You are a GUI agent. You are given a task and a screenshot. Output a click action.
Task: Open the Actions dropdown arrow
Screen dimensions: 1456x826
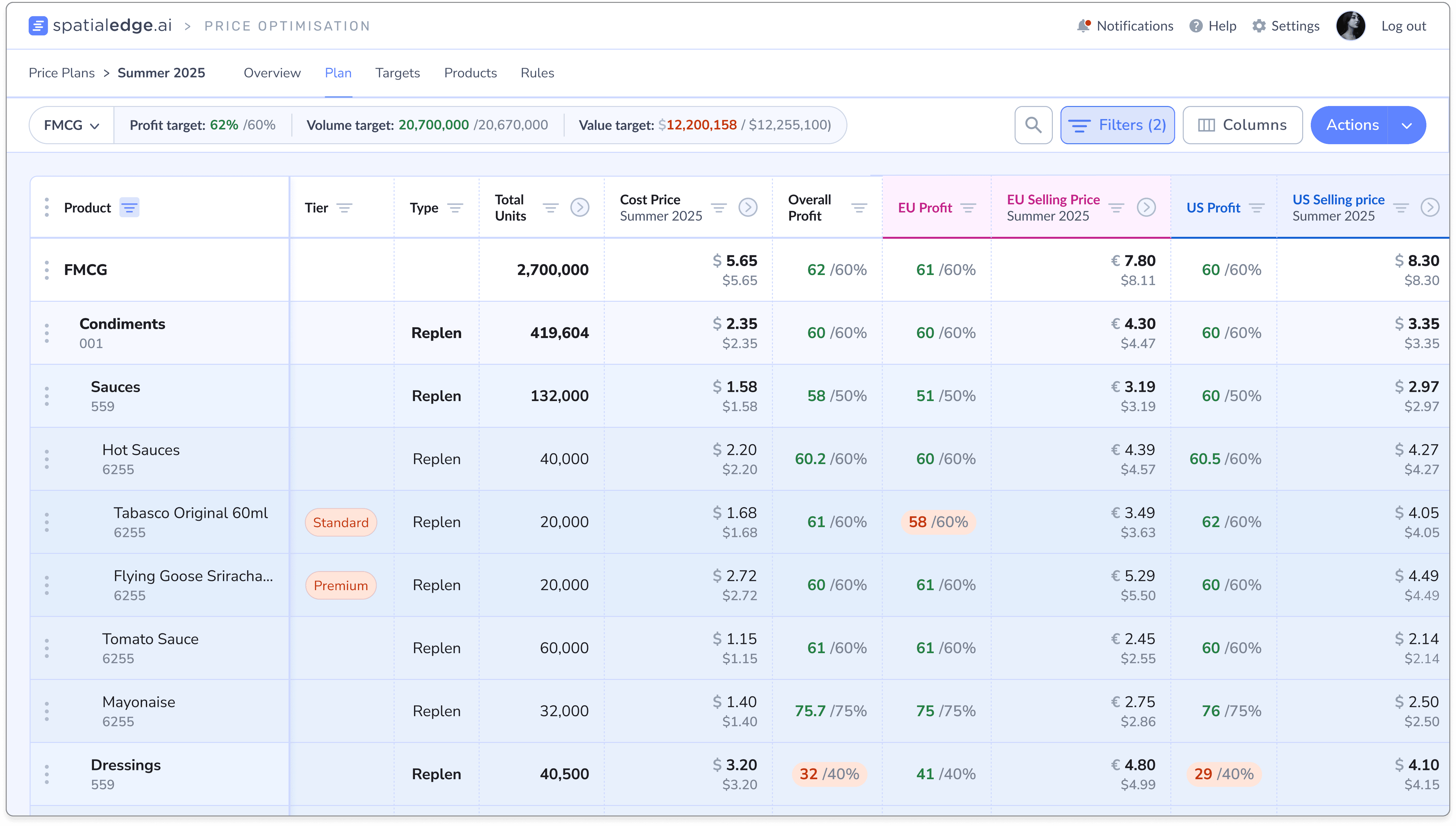pyautogui.click(x=1406, y=125)
